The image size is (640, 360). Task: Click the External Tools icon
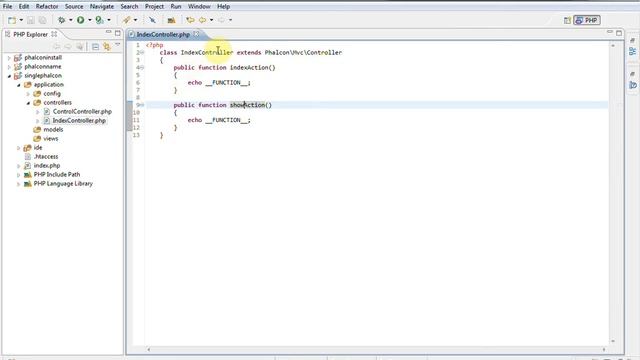[127, 20]
